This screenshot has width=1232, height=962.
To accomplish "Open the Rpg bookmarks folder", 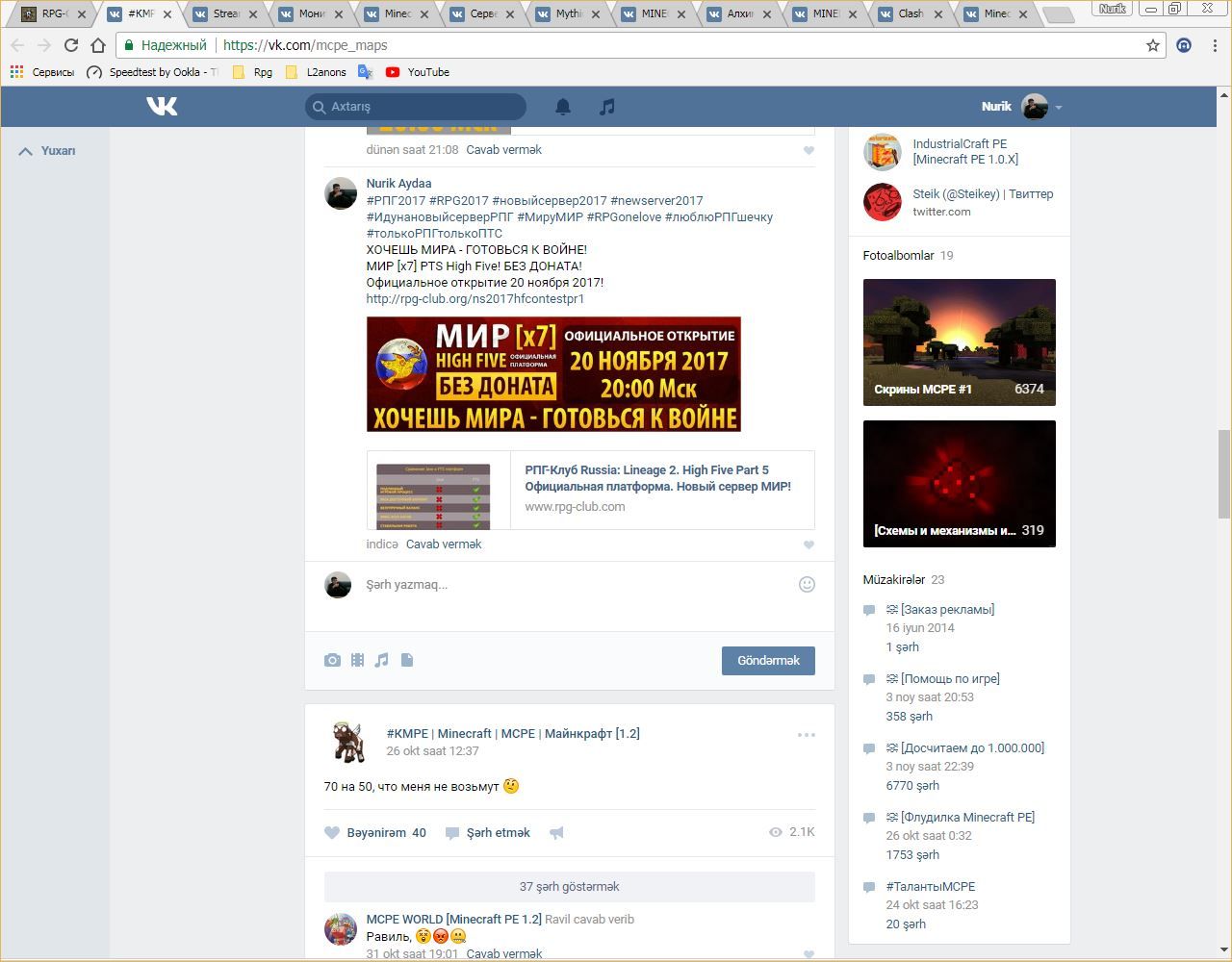I will pos(252,72).
